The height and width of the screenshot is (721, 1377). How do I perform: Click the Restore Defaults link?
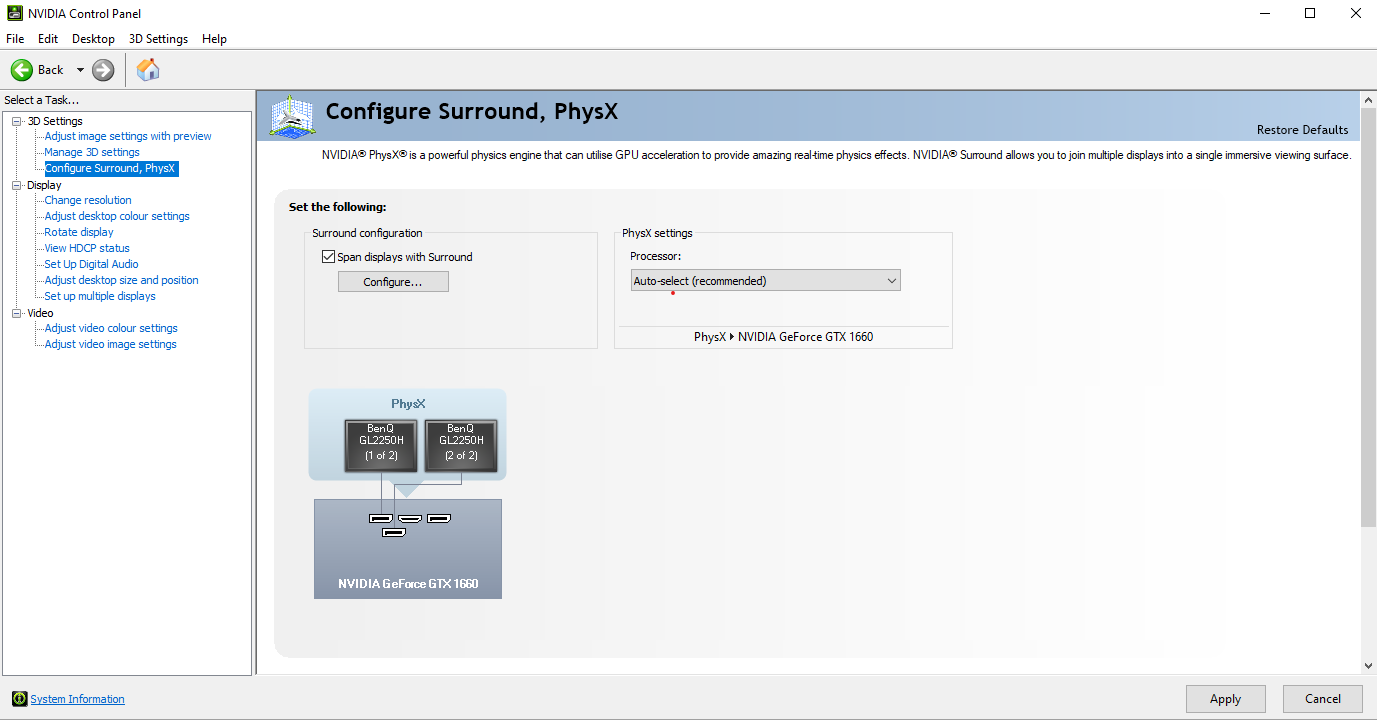pos(1302,130)
